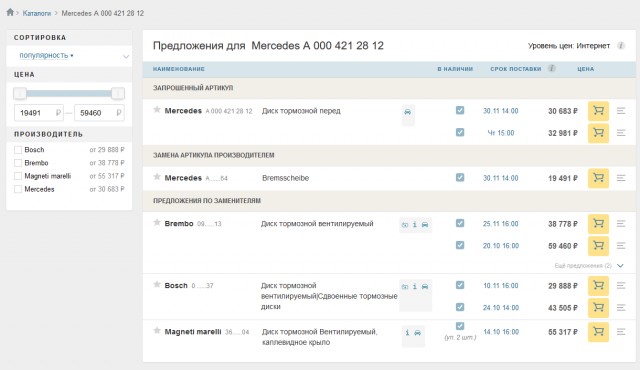Add 38 778 ₽ Brembo offer to cart
Image resolution: width=640 pixels, height=370 pixels.
(x=598, y=224)
